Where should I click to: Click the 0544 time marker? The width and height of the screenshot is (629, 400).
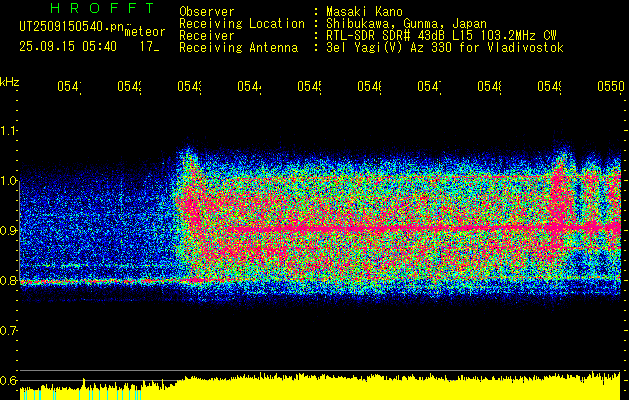coord(249,86)
